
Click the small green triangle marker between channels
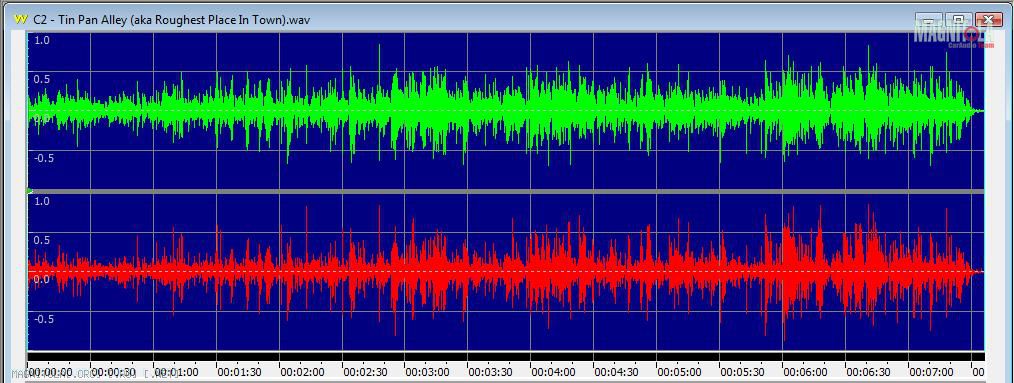(29, 191)
